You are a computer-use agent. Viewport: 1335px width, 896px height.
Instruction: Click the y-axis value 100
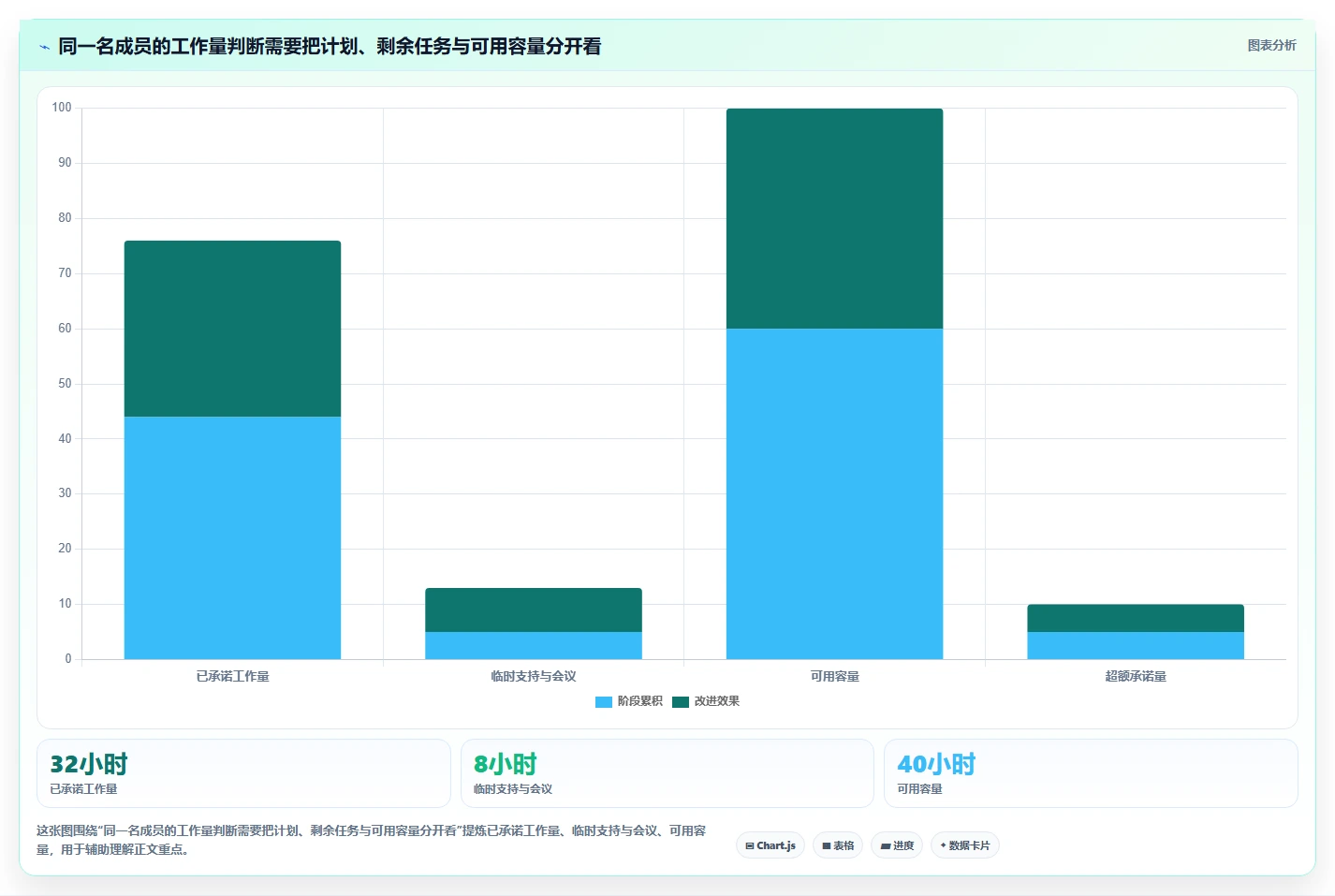(x=62, y=108)
